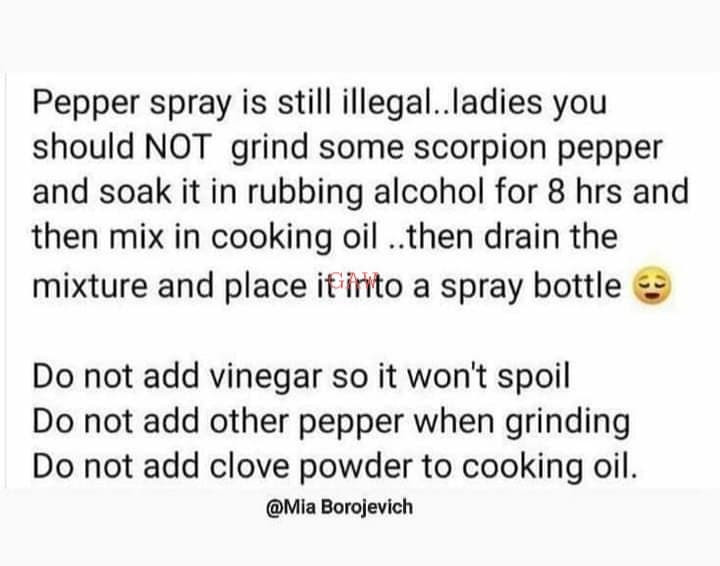This screenshot has width=720, height=566.
Task: Click the words rubbing alcohol
Action: point(366,192)
